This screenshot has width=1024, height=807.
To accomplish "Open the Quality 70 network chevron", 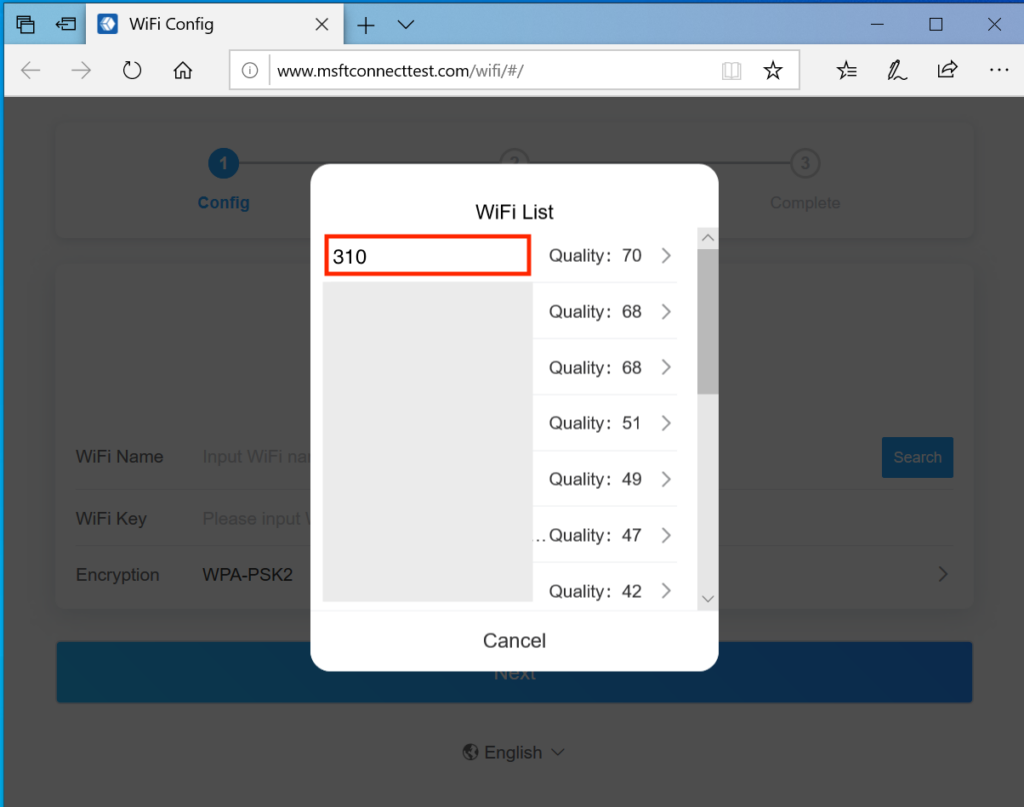I will coord(667,256).
